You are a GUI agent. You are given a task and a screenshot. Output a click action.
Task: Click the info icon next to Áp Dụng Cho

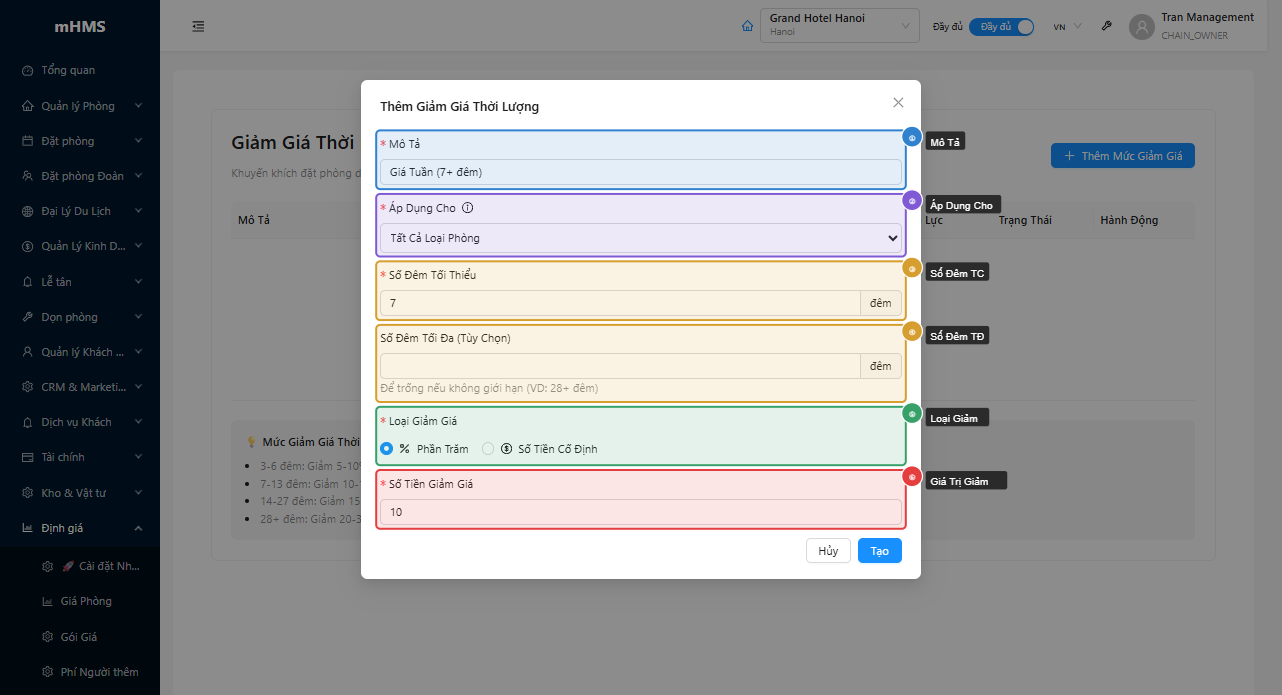click(467, 209)
